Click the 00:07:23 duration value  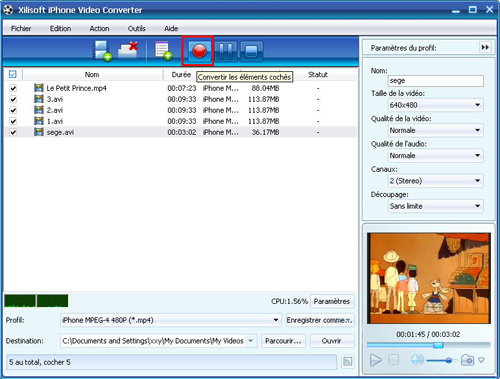(x=182, y=88)
